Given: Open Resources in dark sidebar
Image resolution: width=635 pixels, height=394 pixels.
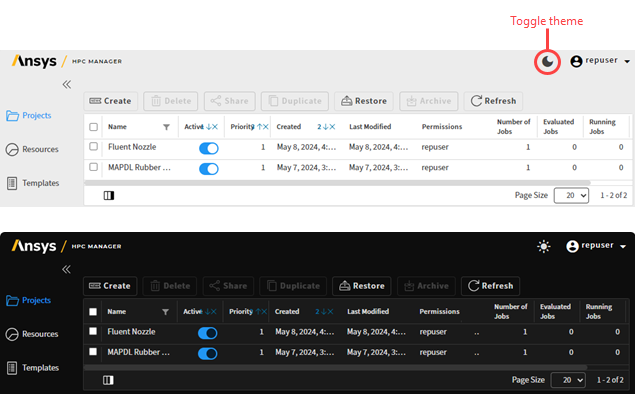Looking at the screenshot, I should (32, 334).
